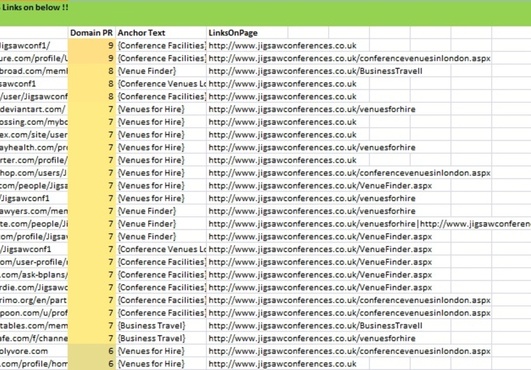The height and width of the screenshot is (370, 531).
Task: Select the cell containing "olyvore.com"
Action: 34,351
